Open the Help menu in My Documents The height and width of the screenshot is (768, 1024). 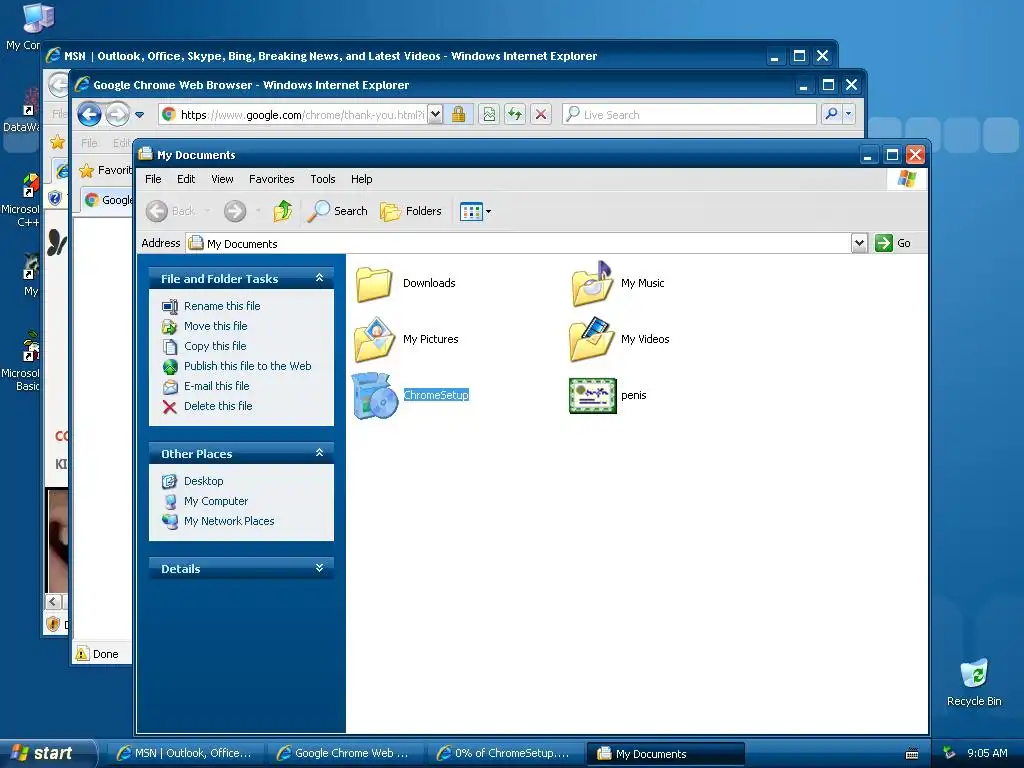click(361, 179)
